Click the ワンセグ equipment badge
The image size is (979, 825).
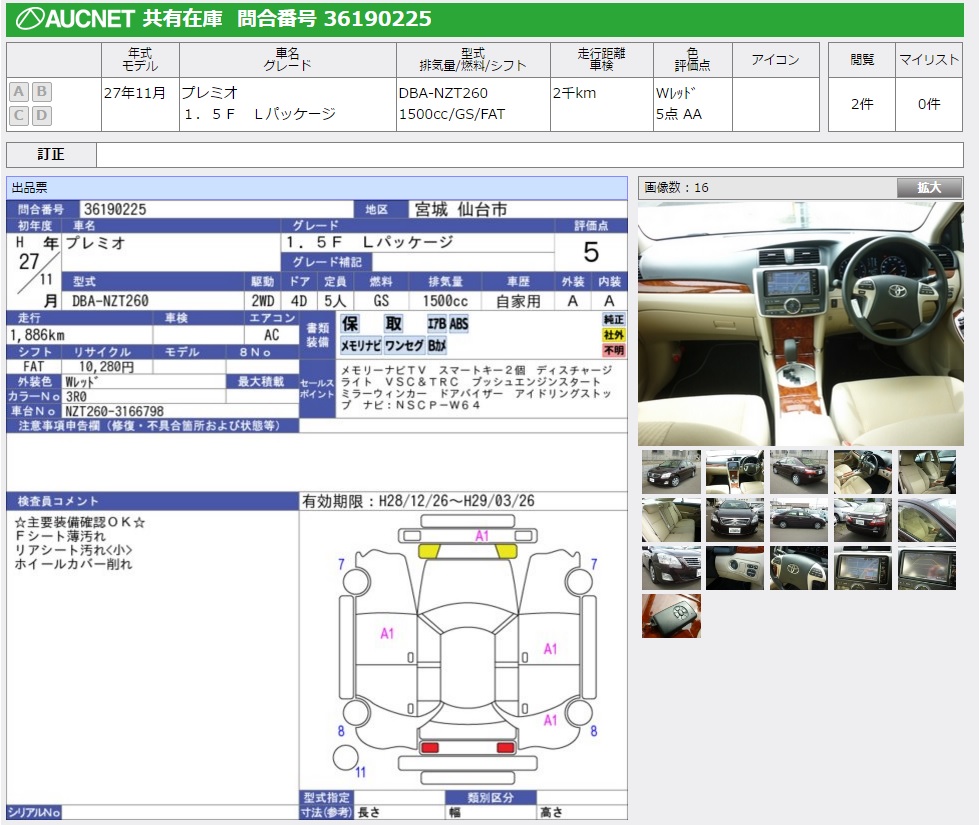tap(403, 346)
